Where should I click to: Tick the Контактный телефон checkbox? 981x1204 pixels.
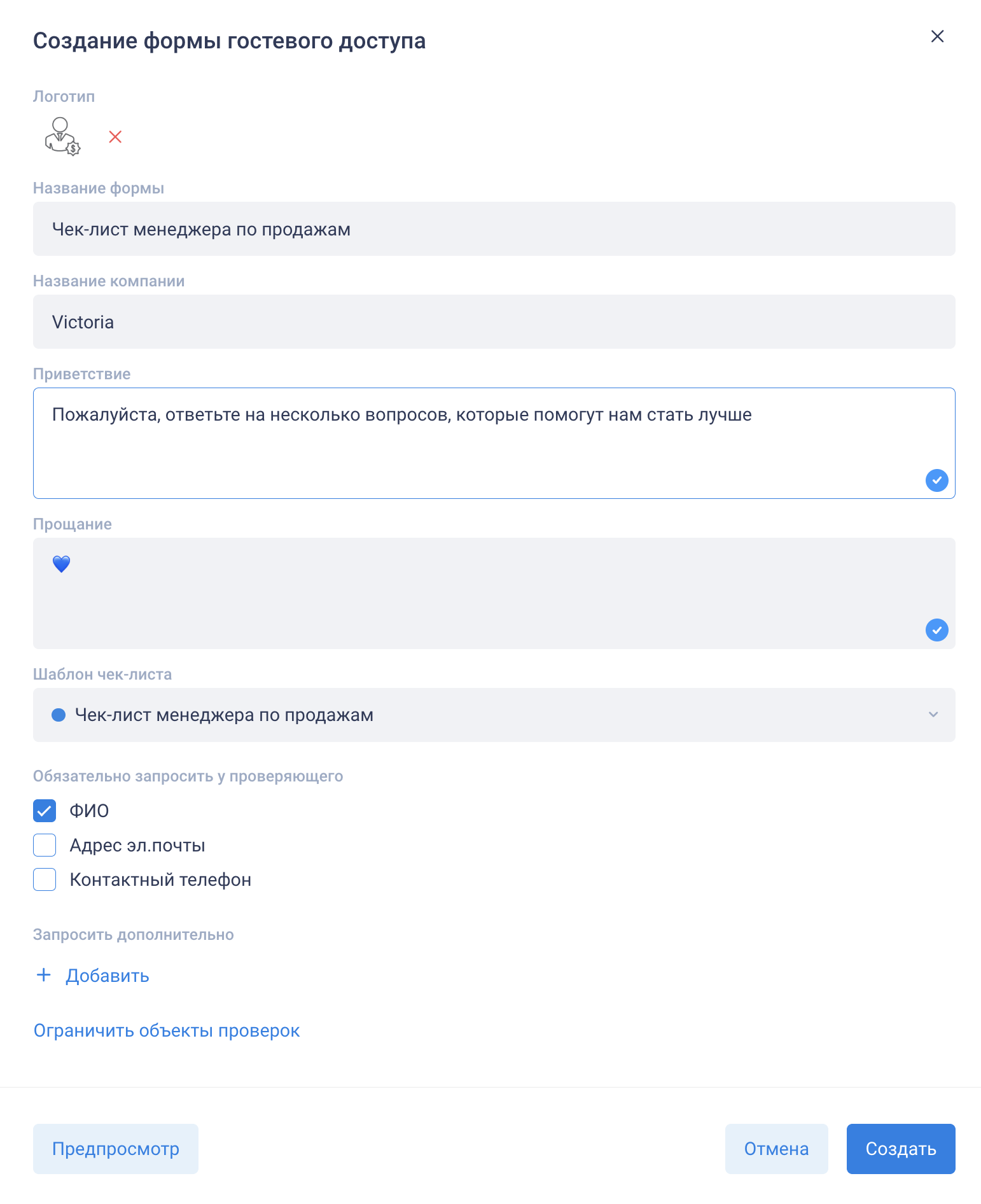45,879
